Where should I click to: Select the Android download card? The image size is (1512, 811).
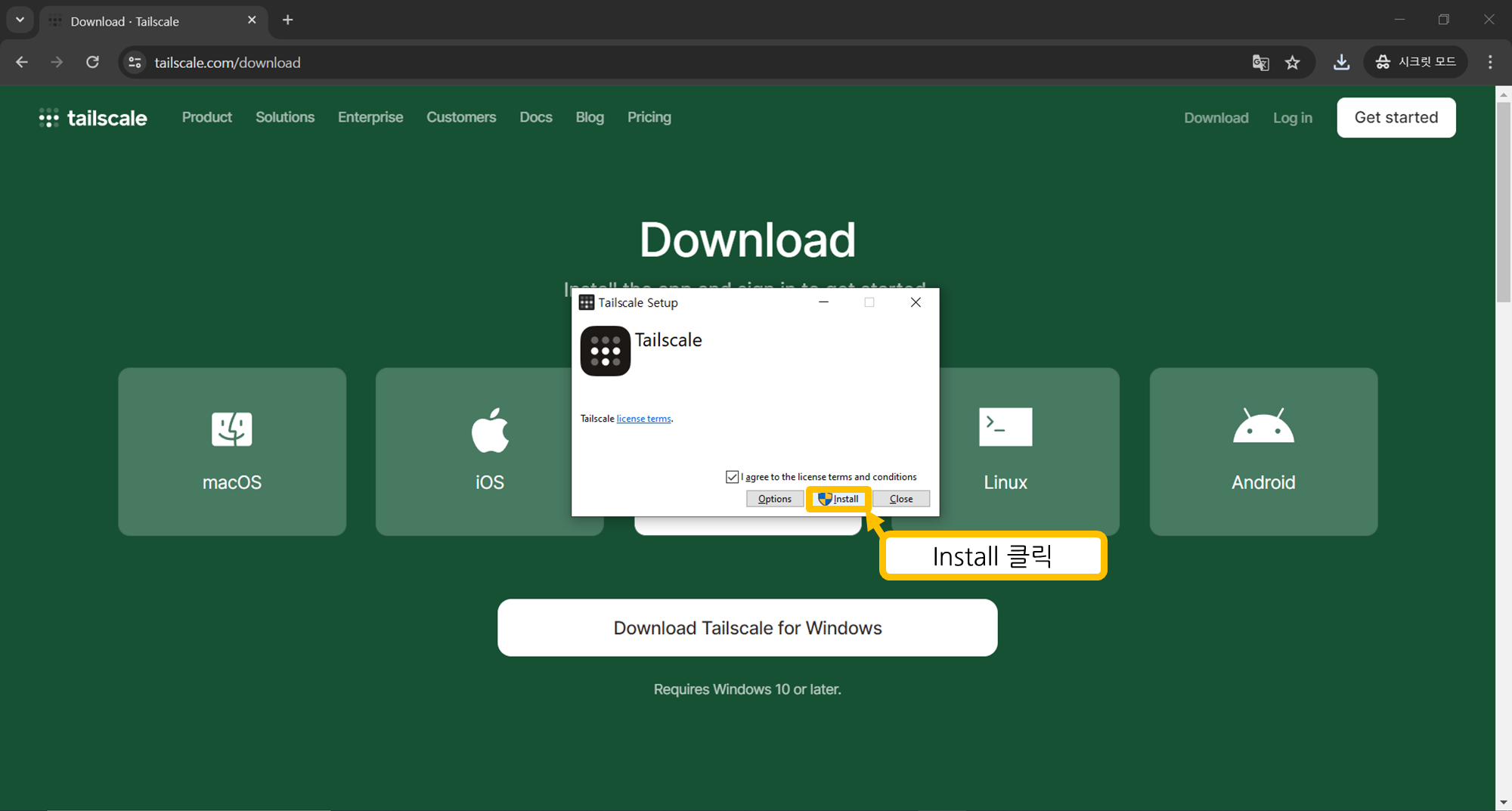[x=1263, y=452]
